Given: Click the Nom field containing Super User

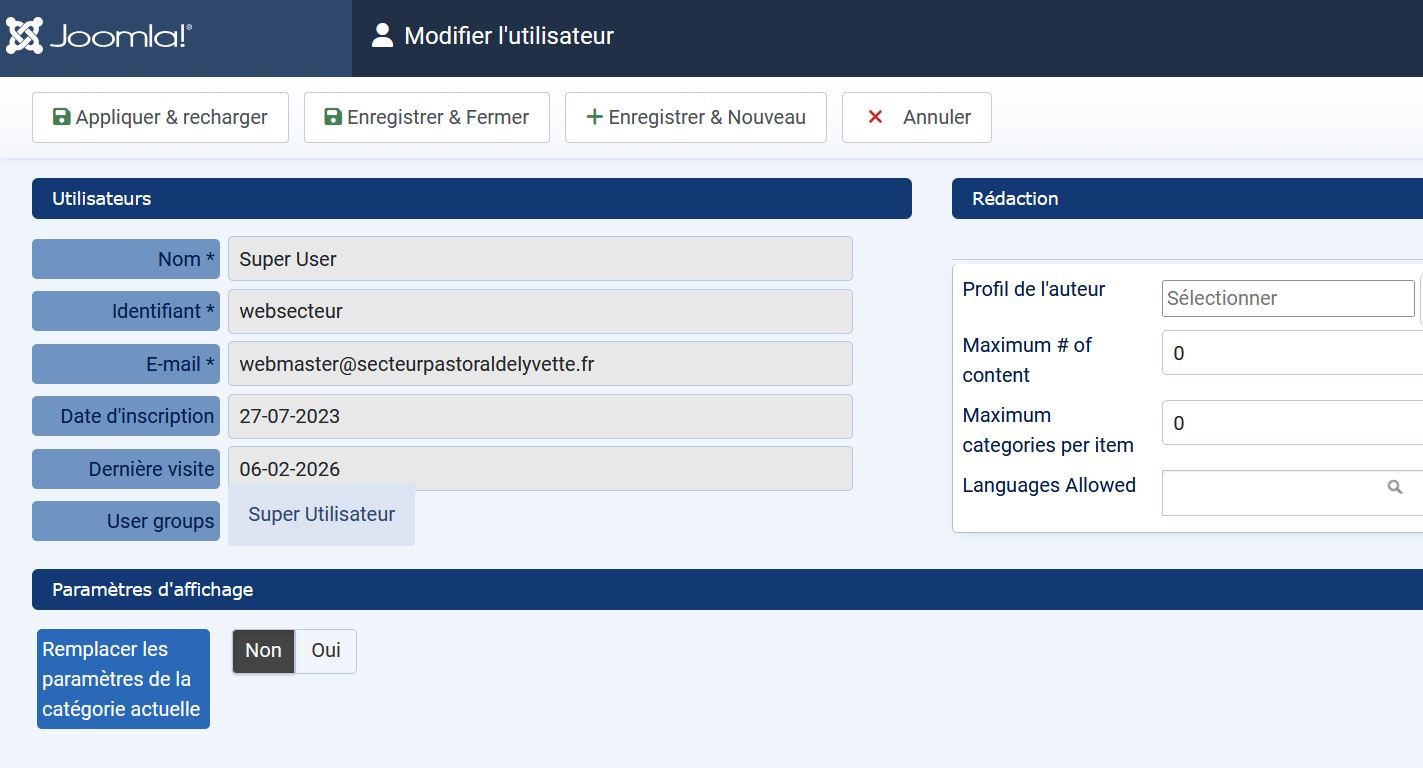Looking at the screenshot, I should [x=540, y=259].
